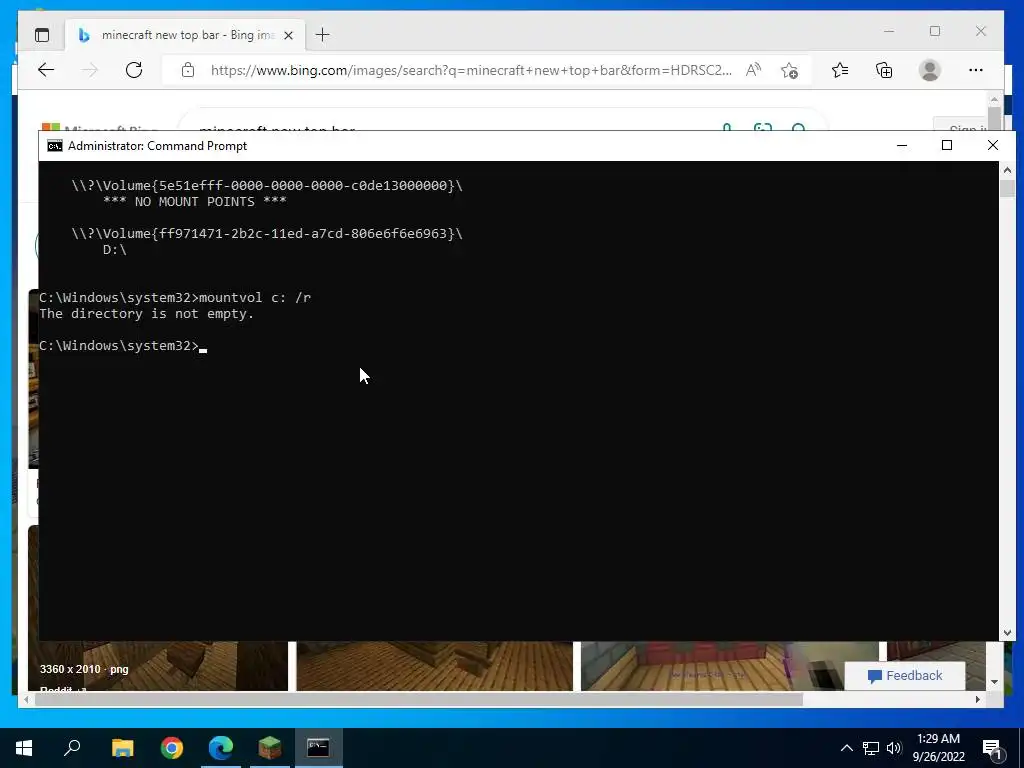Click Command Prompt scrollbar up arrow
Image resolution: width=1024 pixels, height=768 pixels.
pyautogui.click(x=1007, y=170)
